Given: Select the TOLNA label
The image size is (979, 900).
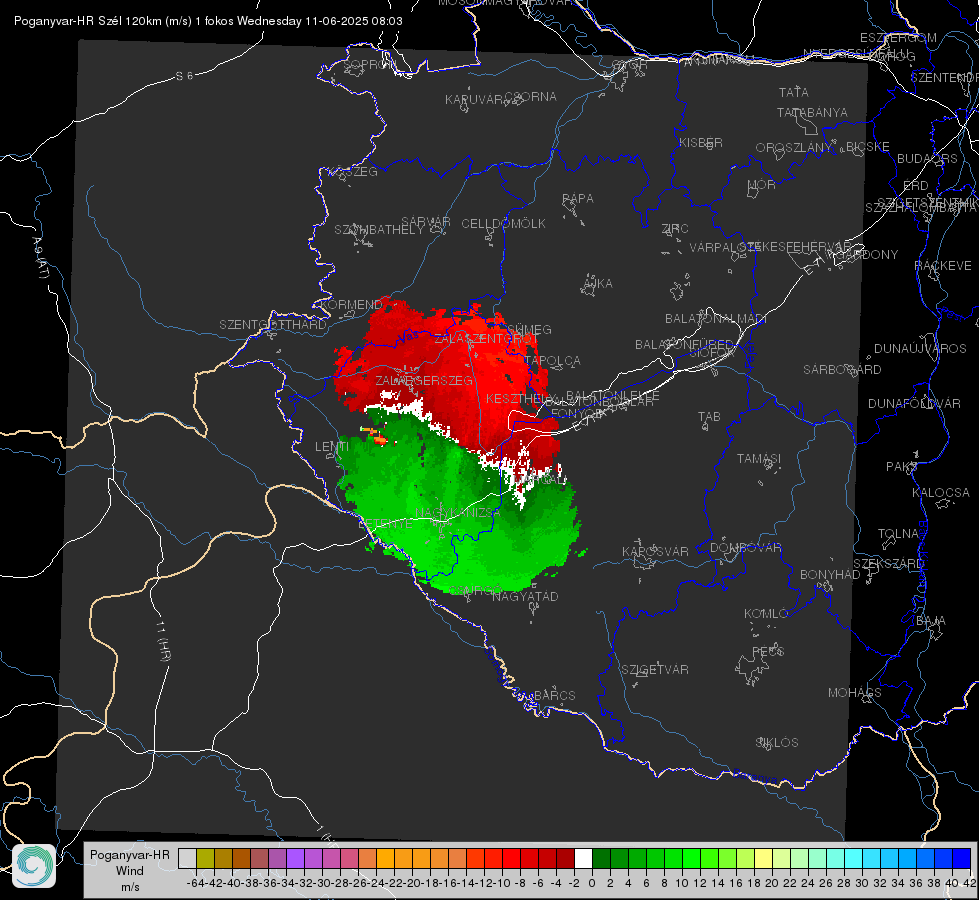Looking at the screenshot, I should [898, 533].
